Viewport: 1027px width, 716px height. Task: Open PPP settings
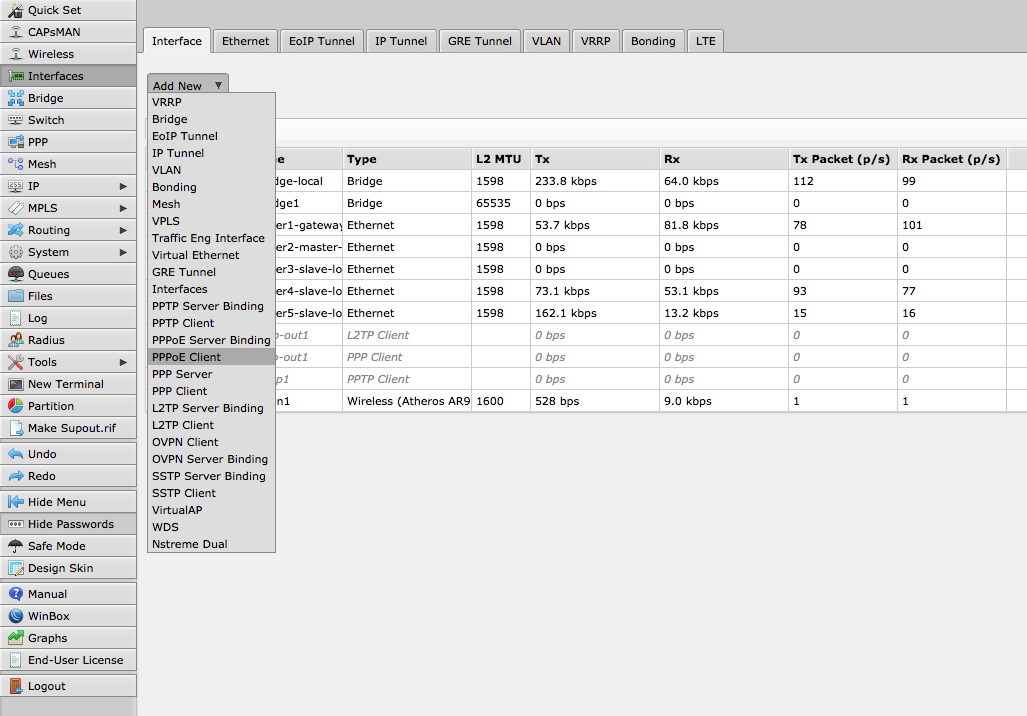coord(40,141)
